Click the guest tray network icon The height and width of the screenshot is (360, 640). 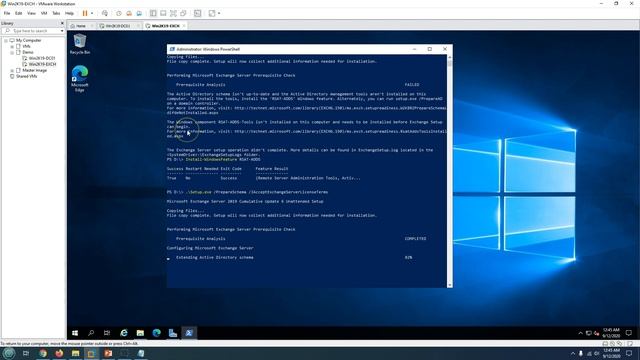click(589, 333)
